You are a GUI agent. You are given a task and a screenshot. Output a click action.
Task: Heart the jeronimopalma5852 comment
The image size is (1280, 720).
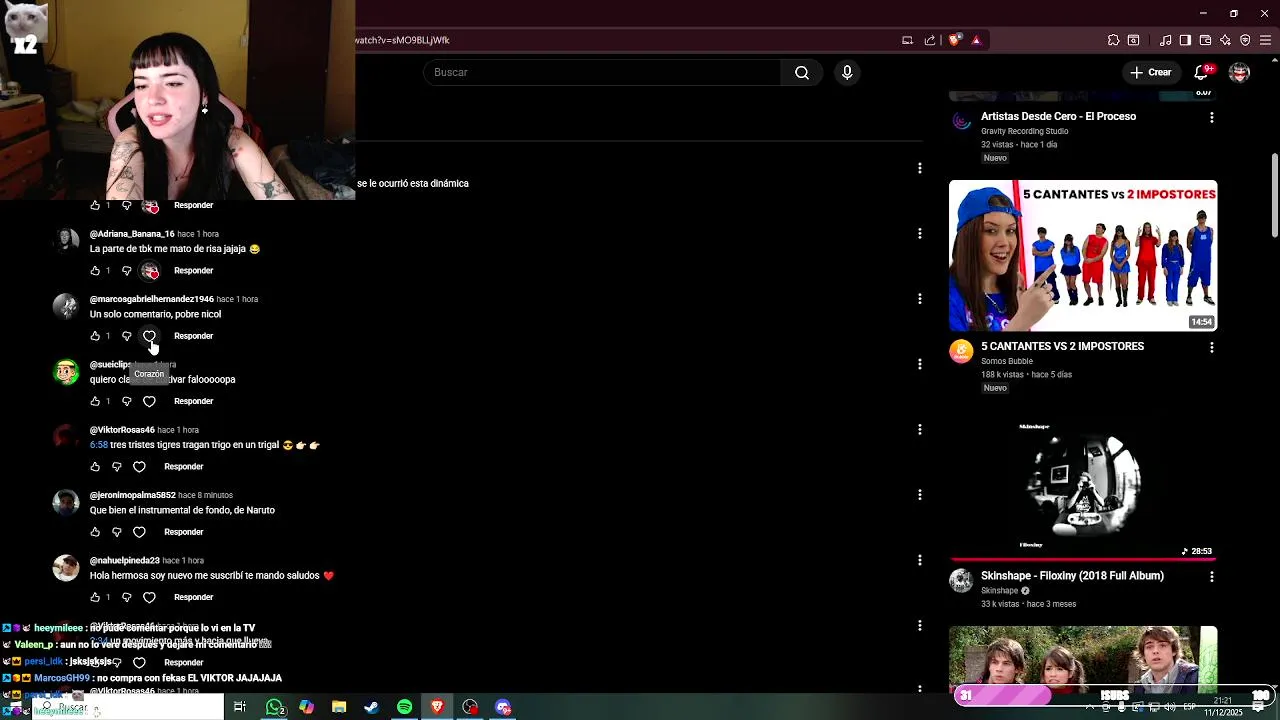coord(139,532)
